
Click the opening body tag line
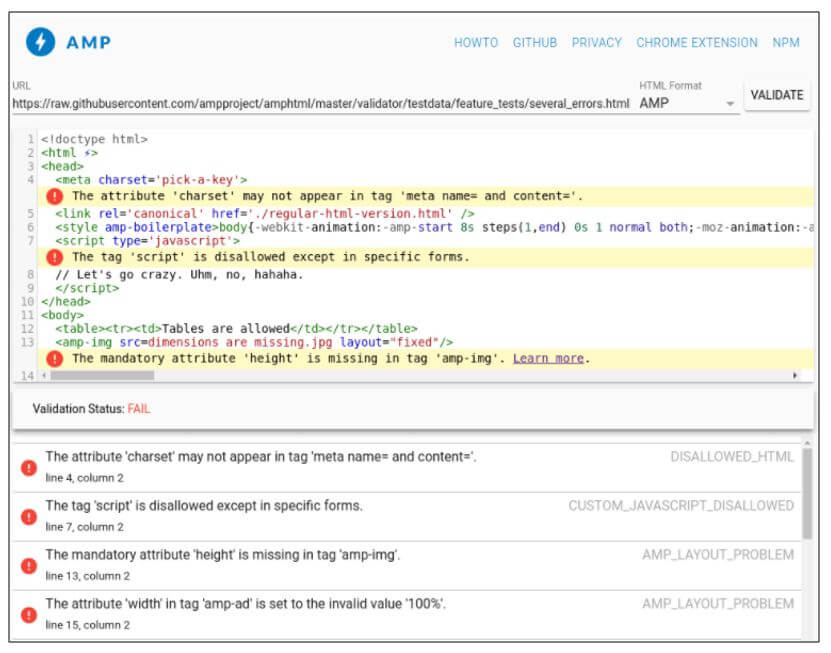coord(63,315)
